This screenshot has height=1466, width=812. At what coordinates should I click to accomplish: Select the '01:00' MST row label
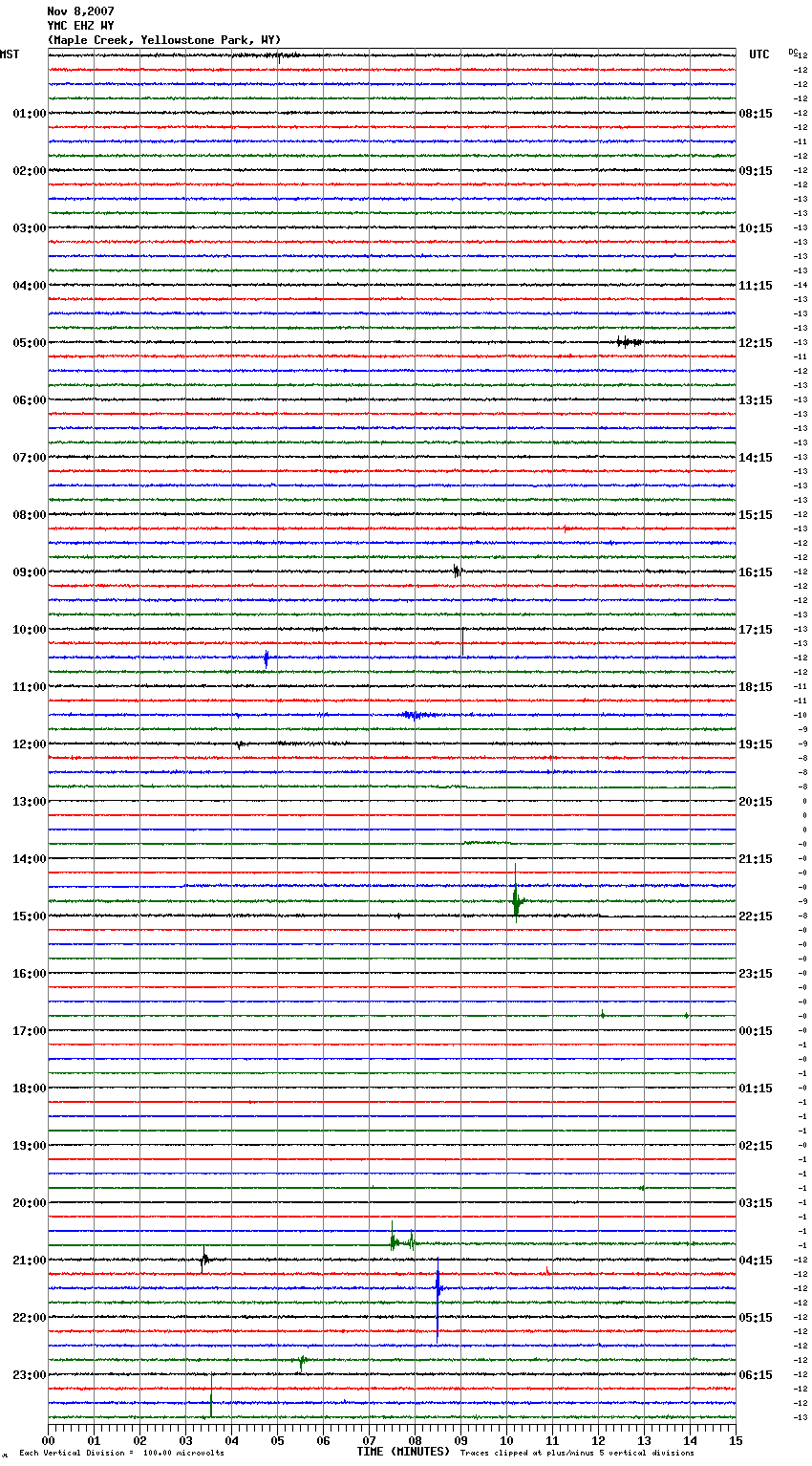pyautogui.click(x=30, y=114)
